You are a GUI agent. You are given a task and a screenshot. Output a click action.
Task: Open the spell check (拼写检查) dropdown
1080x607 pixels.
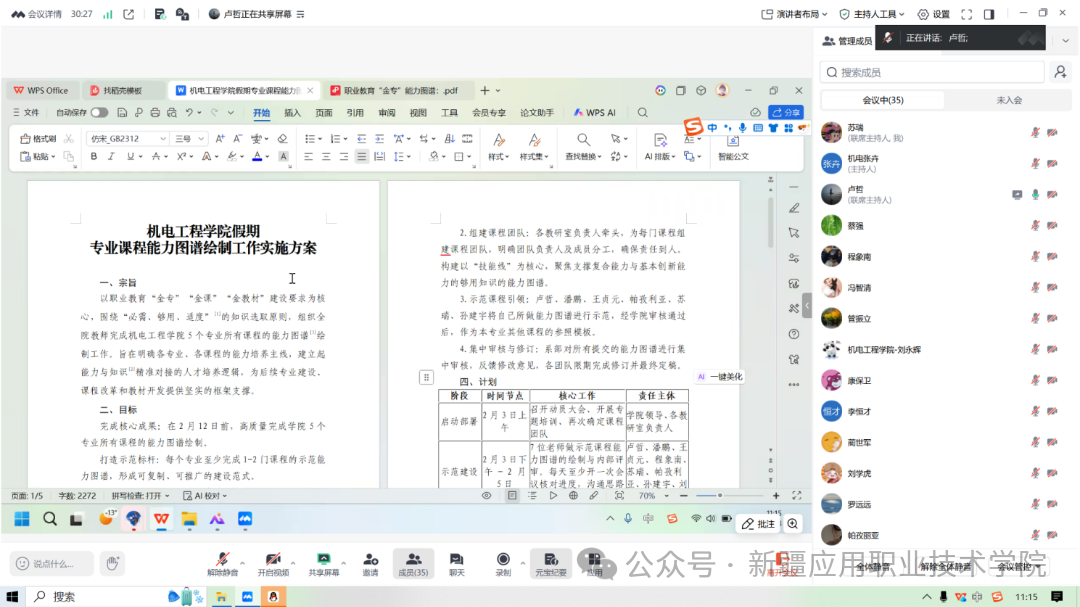coord(141,495)
